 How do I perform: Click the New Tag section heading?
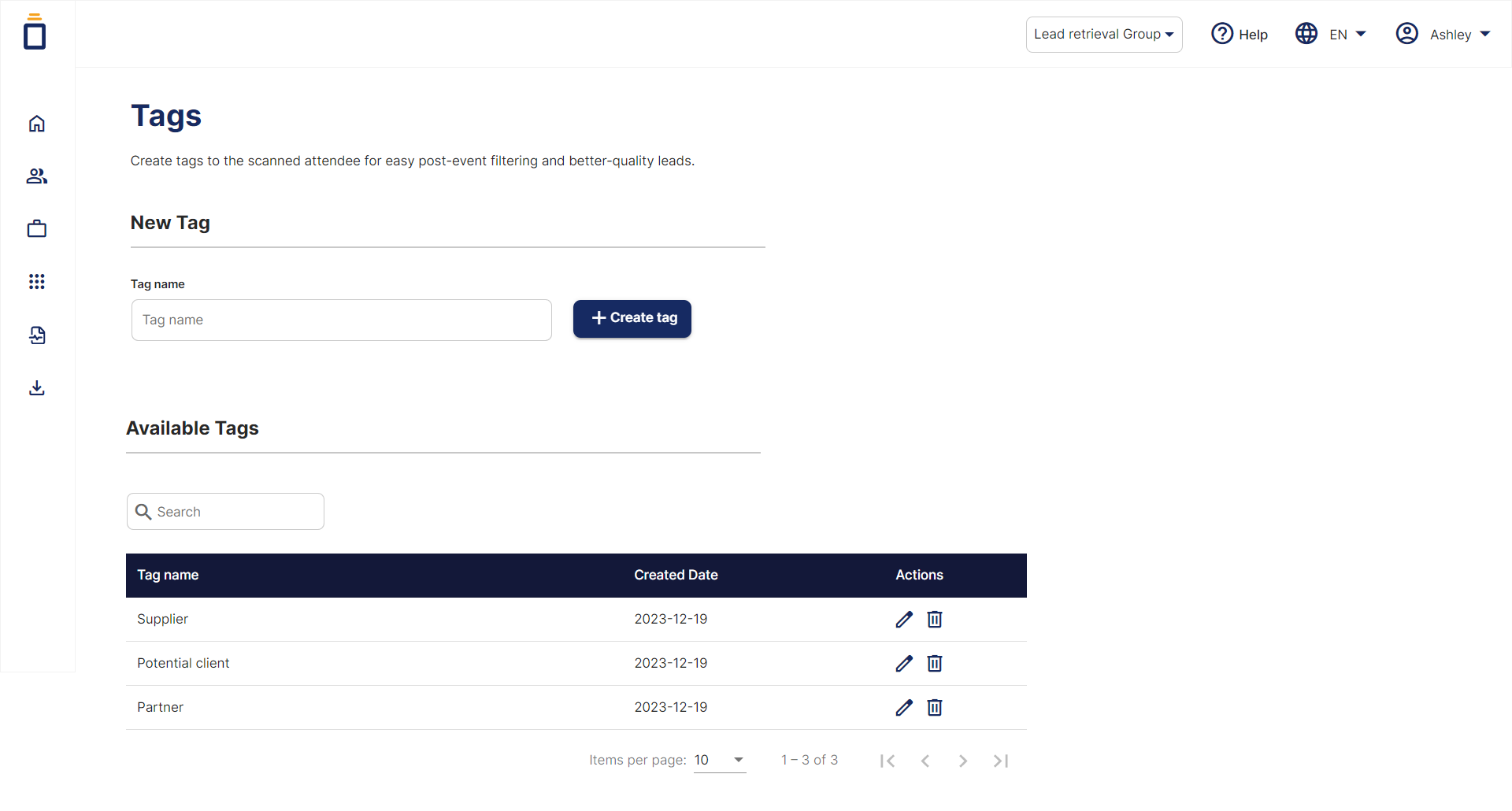(170, 223)
